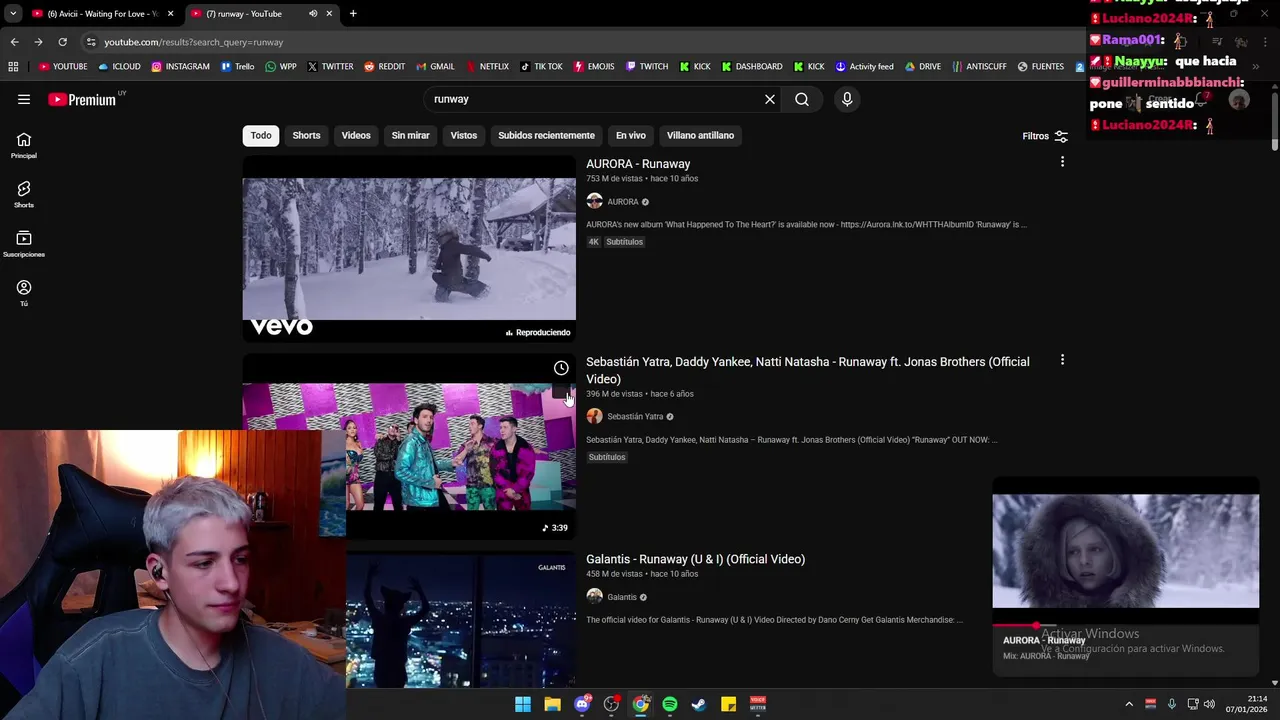Go back with the browser arrow
Screen dimensions: 1280x720
point(14,42)
